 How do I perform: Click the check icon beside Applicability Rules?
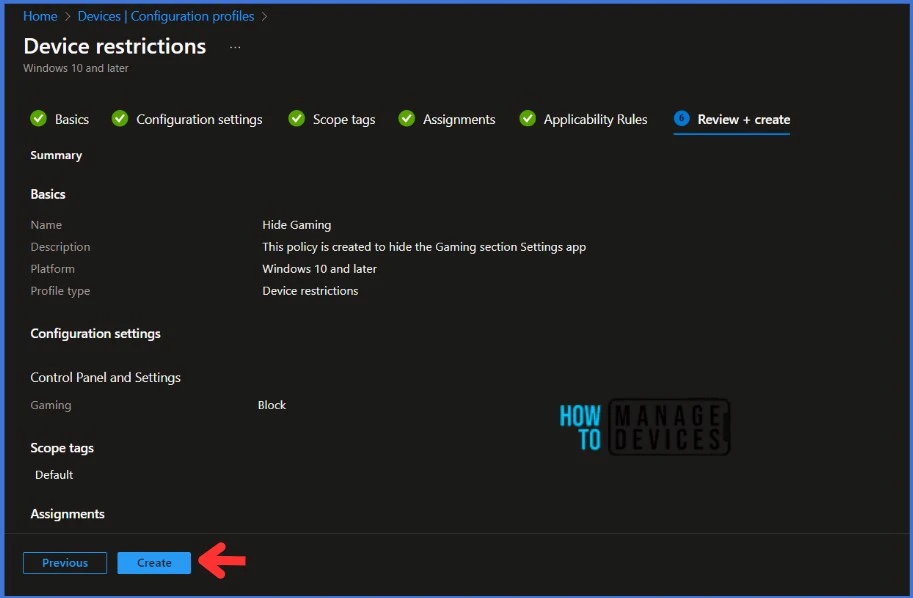(528, 119)
